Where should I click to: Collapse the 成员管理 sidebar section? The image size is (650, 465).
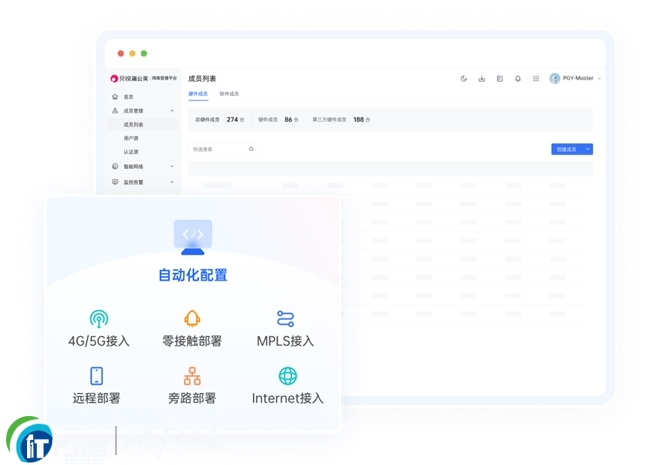172,111
